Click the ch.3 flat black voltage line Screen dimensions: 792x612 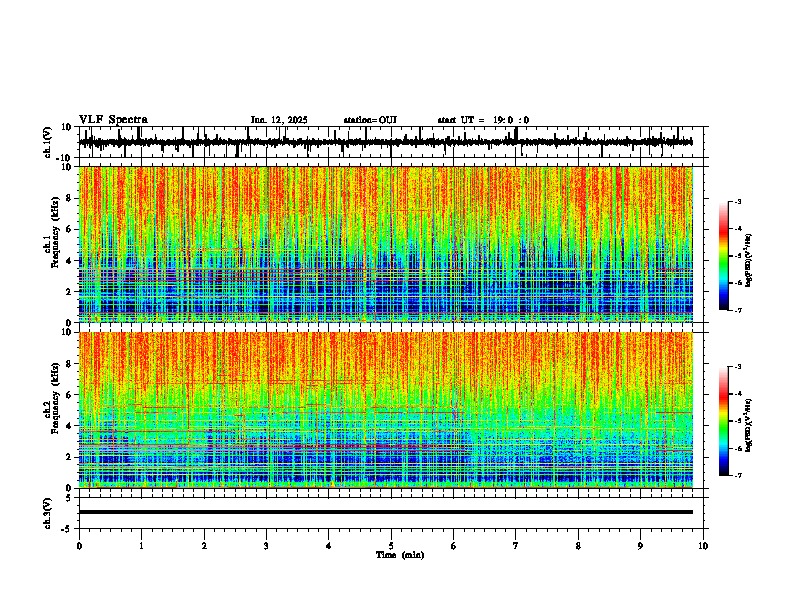click(x=385, y=512)
